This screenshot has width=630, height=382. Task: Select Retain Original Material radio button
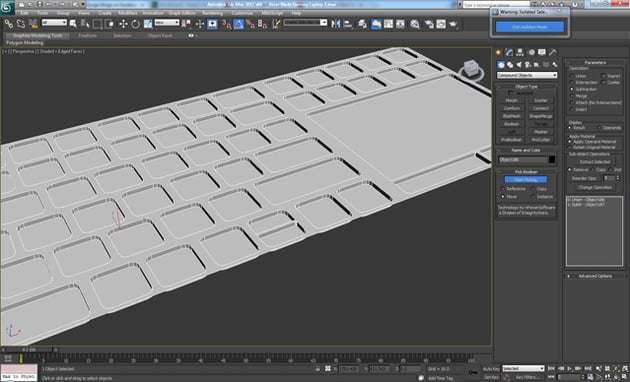[x=570, y=147]
